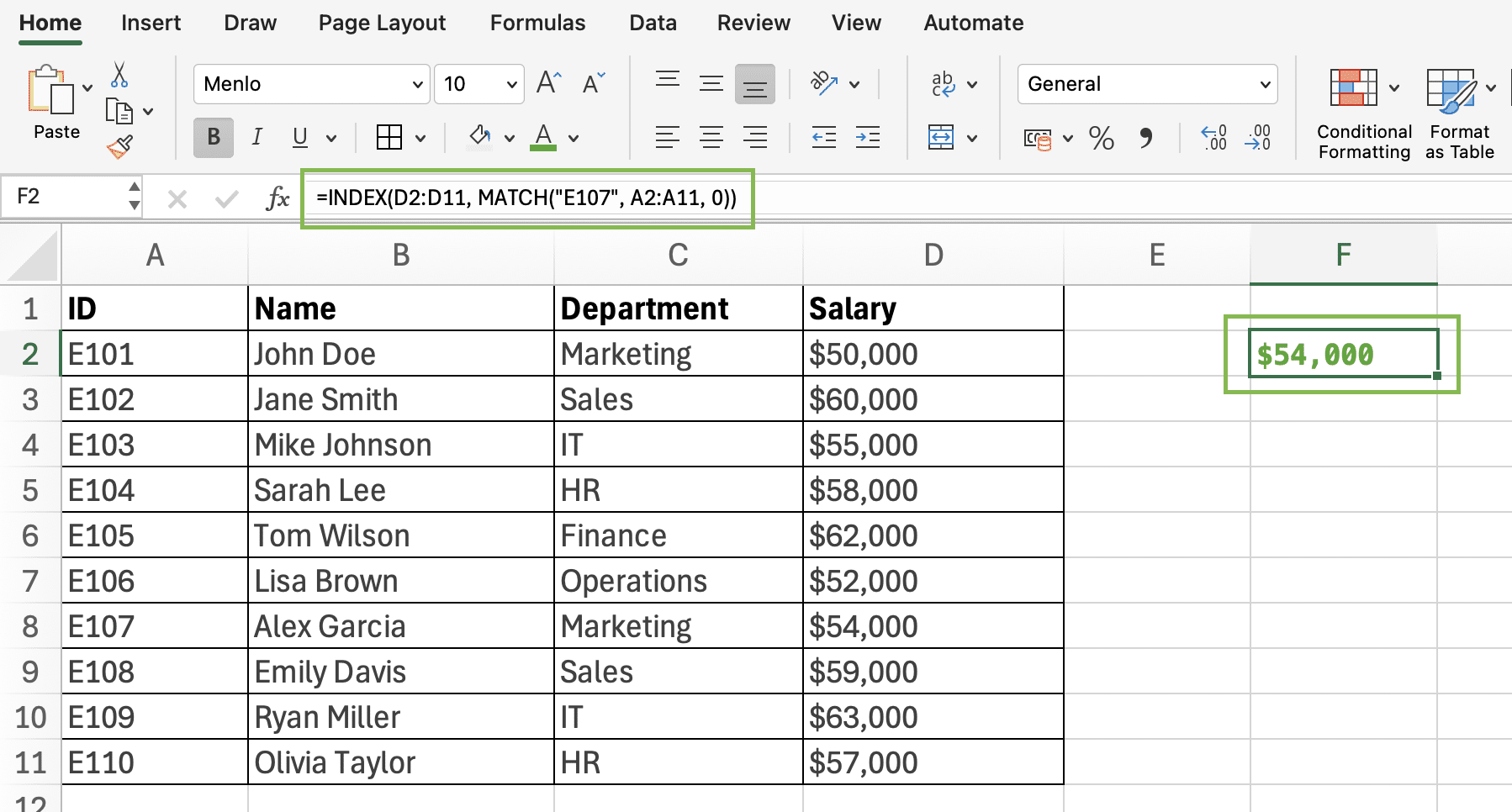The height and width of the screenshot is (812, 1512).
Task: Expand merge options arrow
Action: 972,138
